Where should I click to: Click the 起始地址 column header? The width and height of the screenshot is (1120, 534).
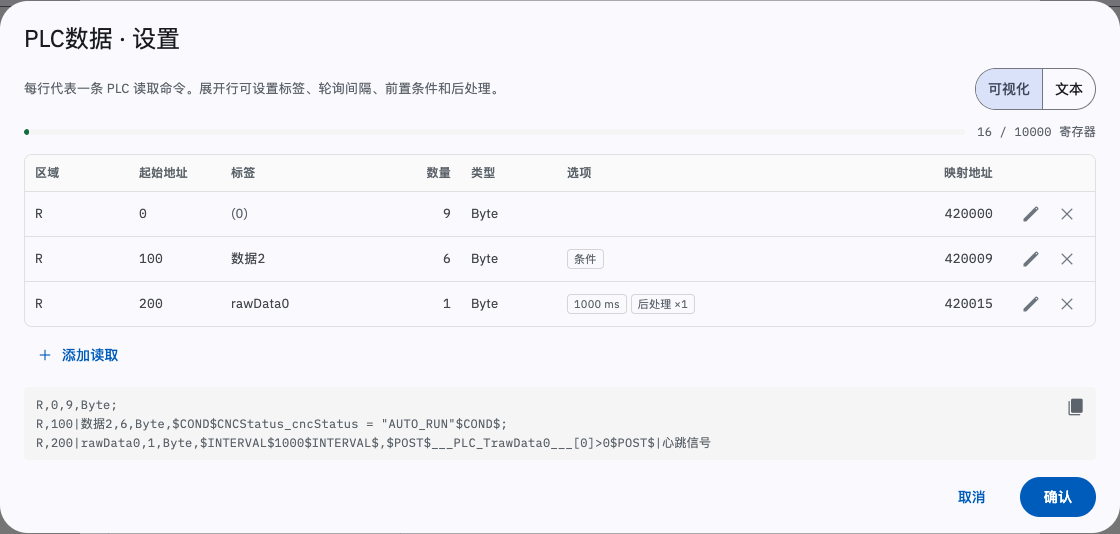coord(163,173)
